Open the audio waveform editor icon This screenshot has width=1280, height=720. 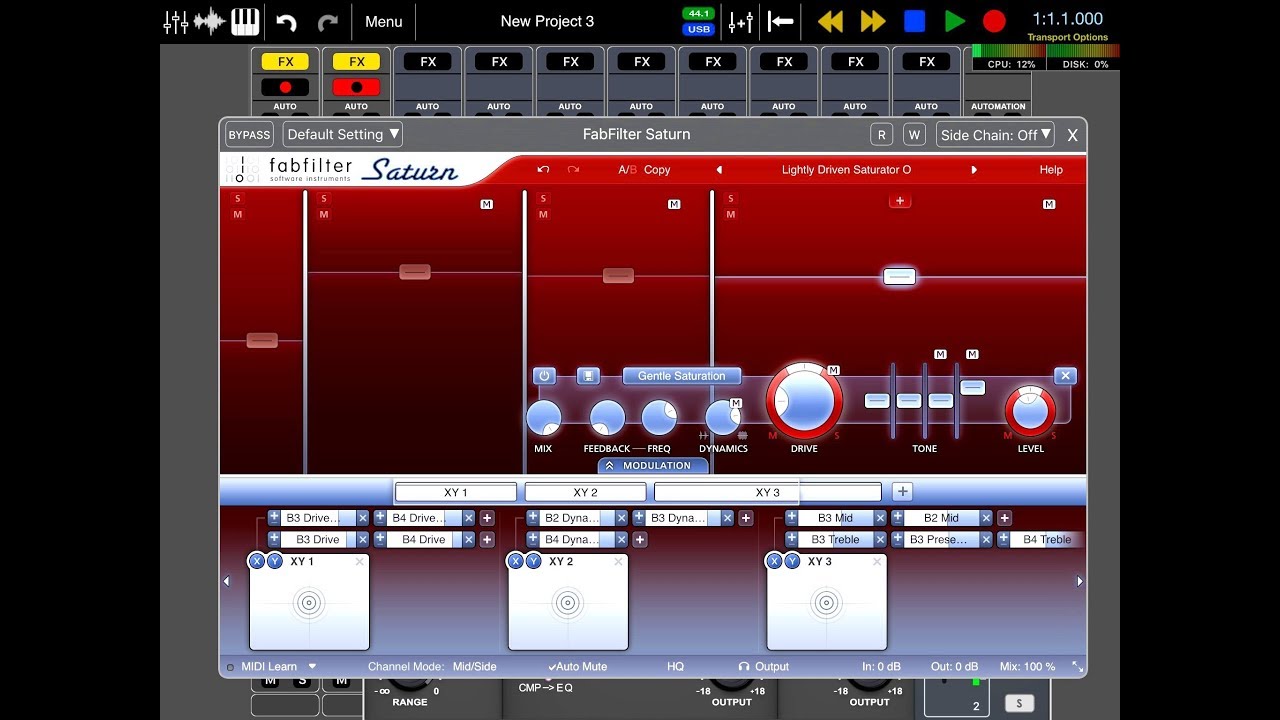[210, 21]
